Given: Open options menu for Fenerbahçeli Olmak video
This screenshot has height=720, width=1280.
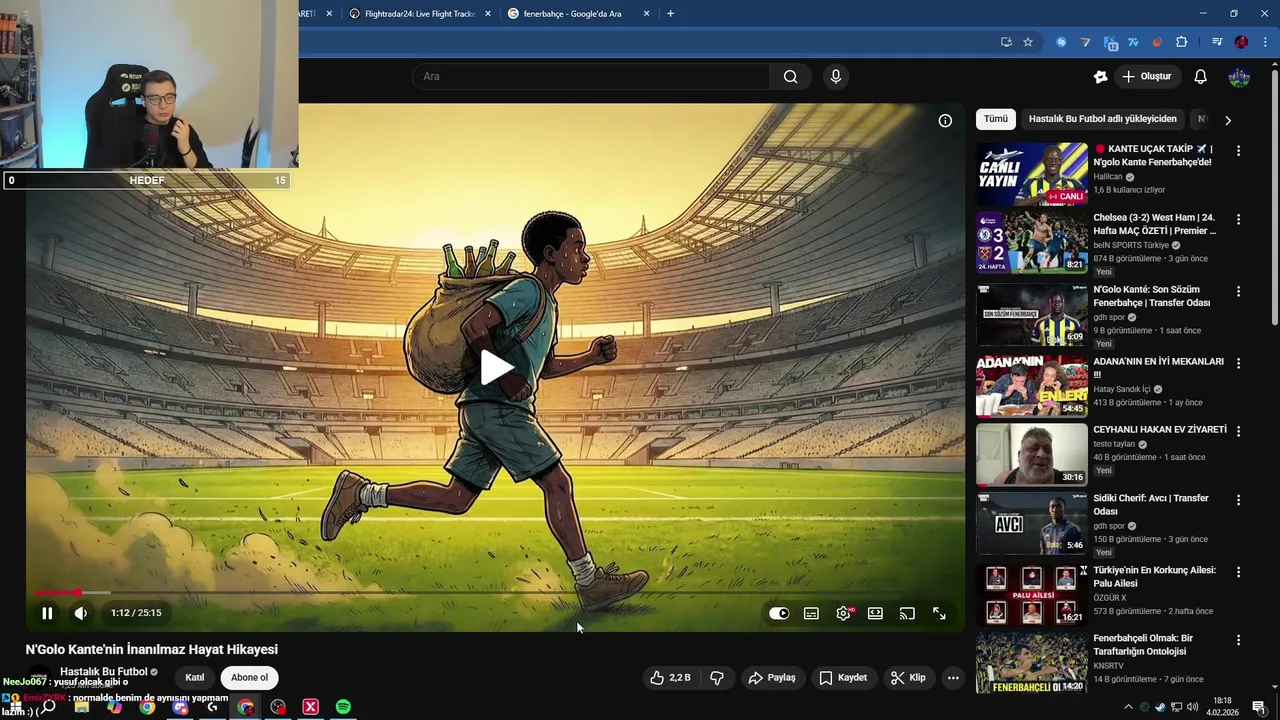Looking at the screenshot, I should [x=1238, y=640].
